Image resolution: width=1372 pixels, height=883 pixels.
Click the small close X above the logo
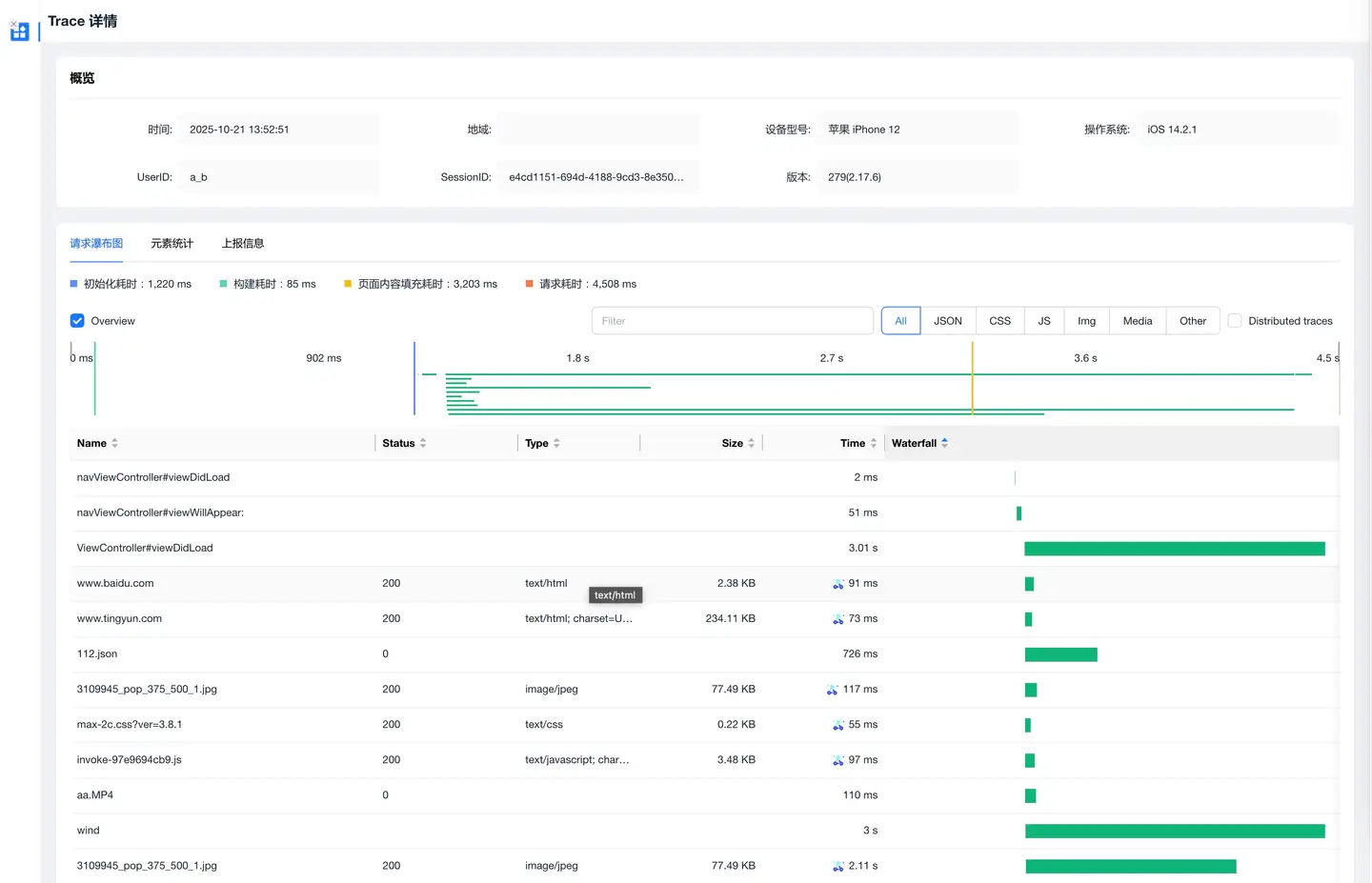[13, 24]
